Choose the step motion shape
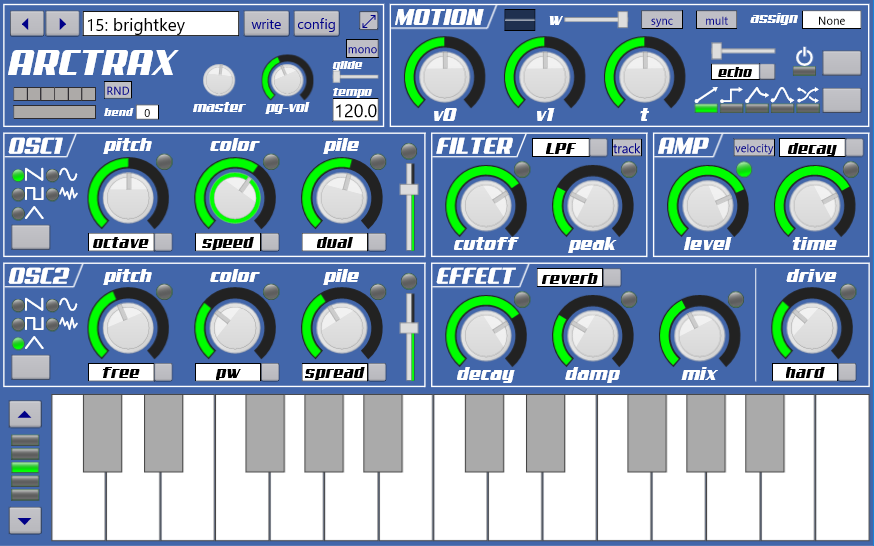Image resolution: width=874 pixels, height=546 pixels. (731, 100)
